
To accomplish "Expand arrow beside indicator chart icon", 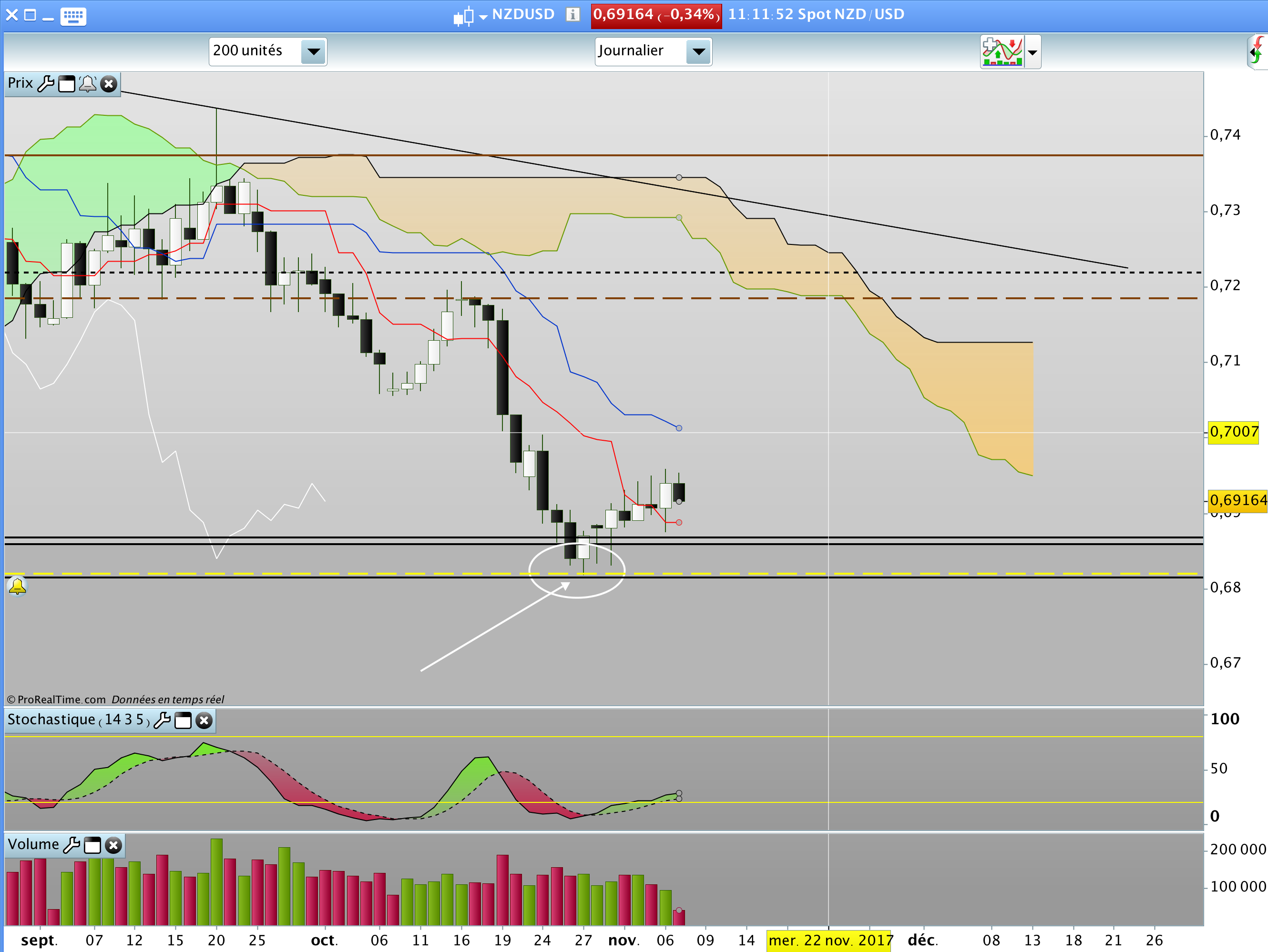I will 1033,52.
